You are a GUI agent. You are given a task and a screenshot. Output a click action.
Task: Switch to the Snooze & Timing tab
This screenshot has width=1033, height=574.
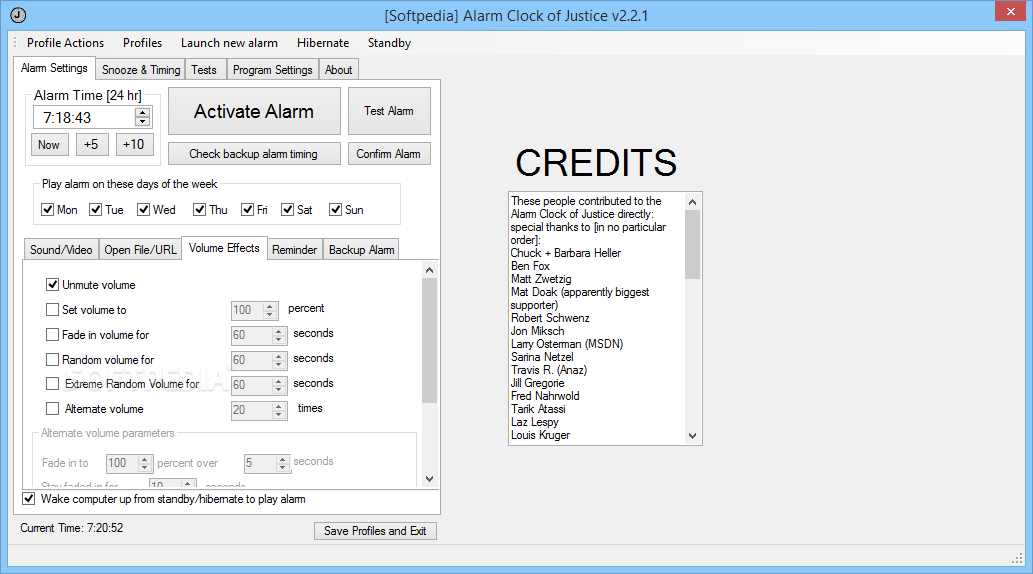click(141, 70)
